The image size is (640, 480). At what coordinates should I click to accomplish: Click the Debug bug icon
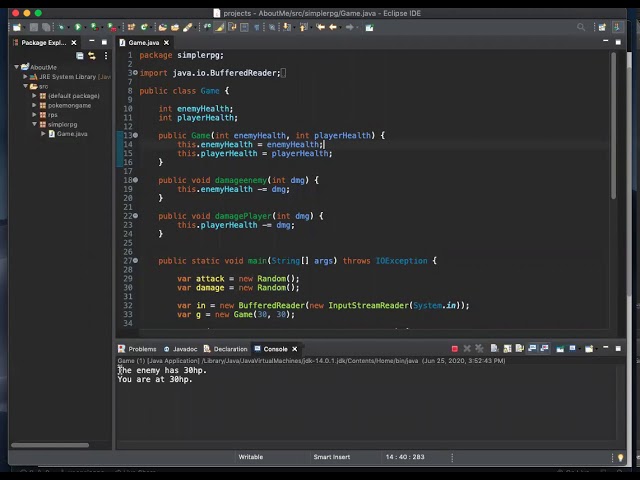tap(61, 27)
